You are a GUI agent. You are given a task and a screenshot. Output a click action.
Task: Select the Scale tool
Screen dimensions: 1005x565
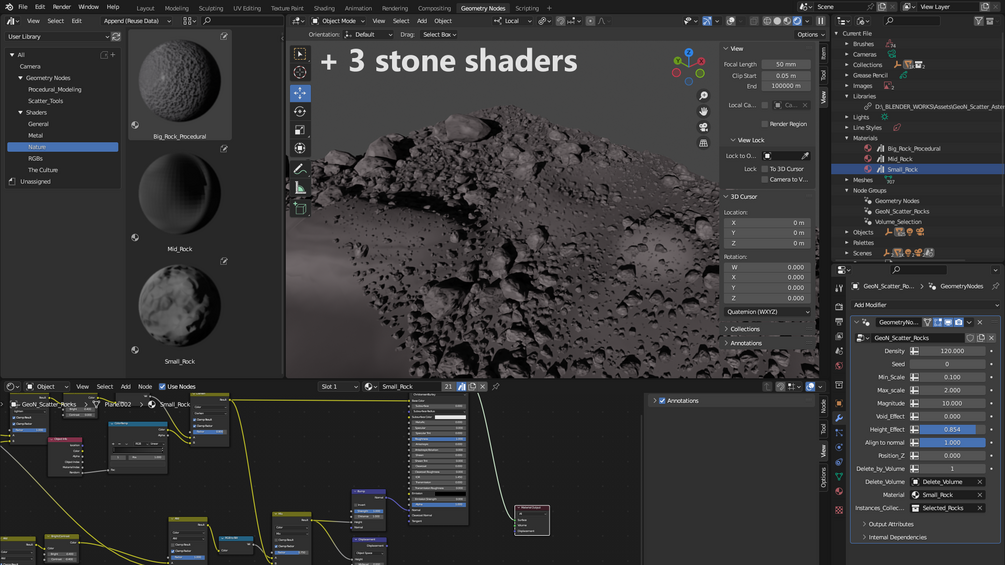click(x=299, y=130)
